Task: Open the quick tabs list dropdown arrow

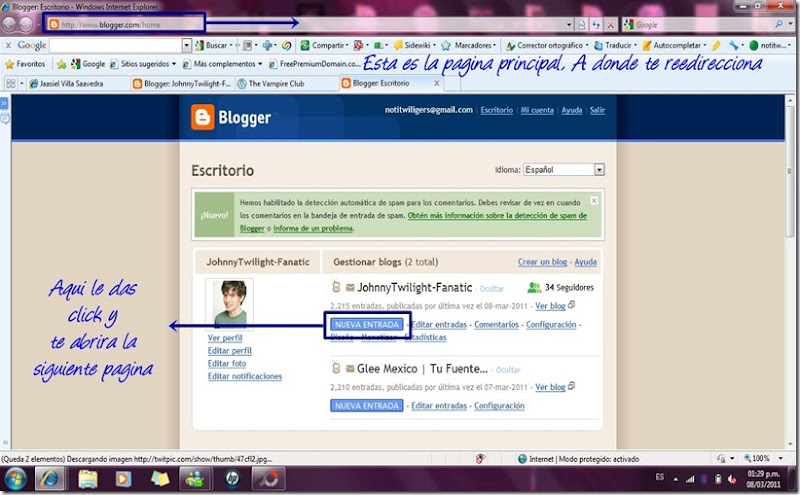Action: pos(21,83)
